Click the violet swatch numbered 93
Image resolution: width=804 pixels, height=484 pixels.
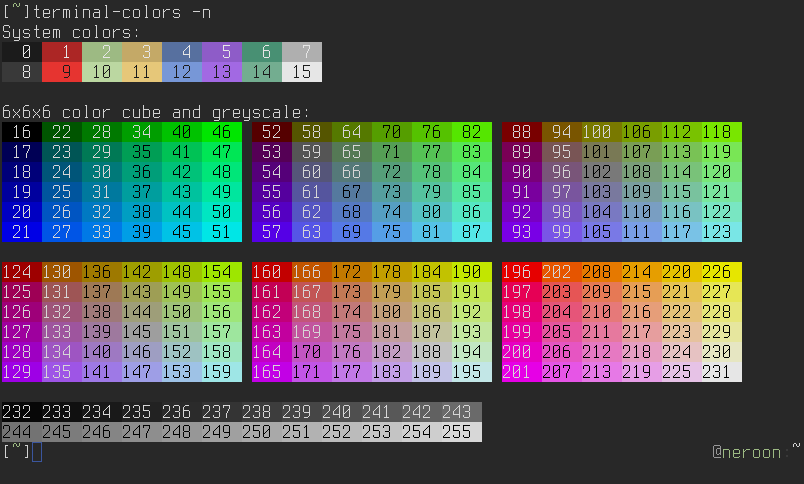coord(522,232)
